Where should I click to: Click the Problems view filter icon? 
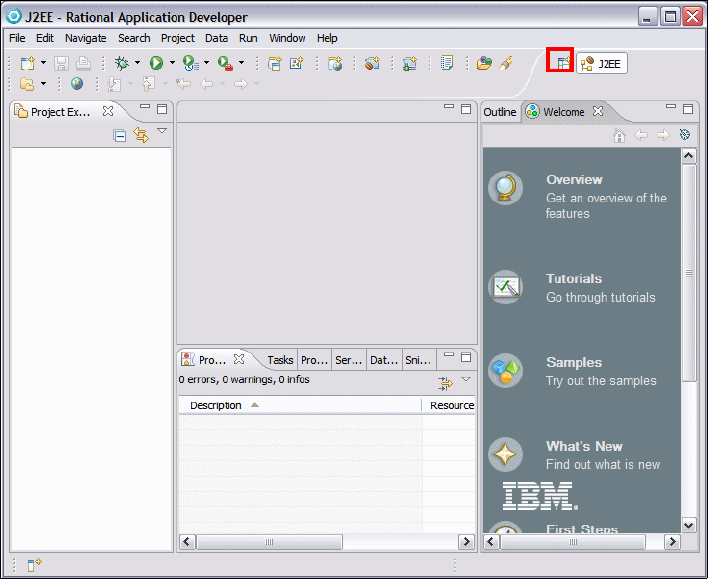coord(445,383)
